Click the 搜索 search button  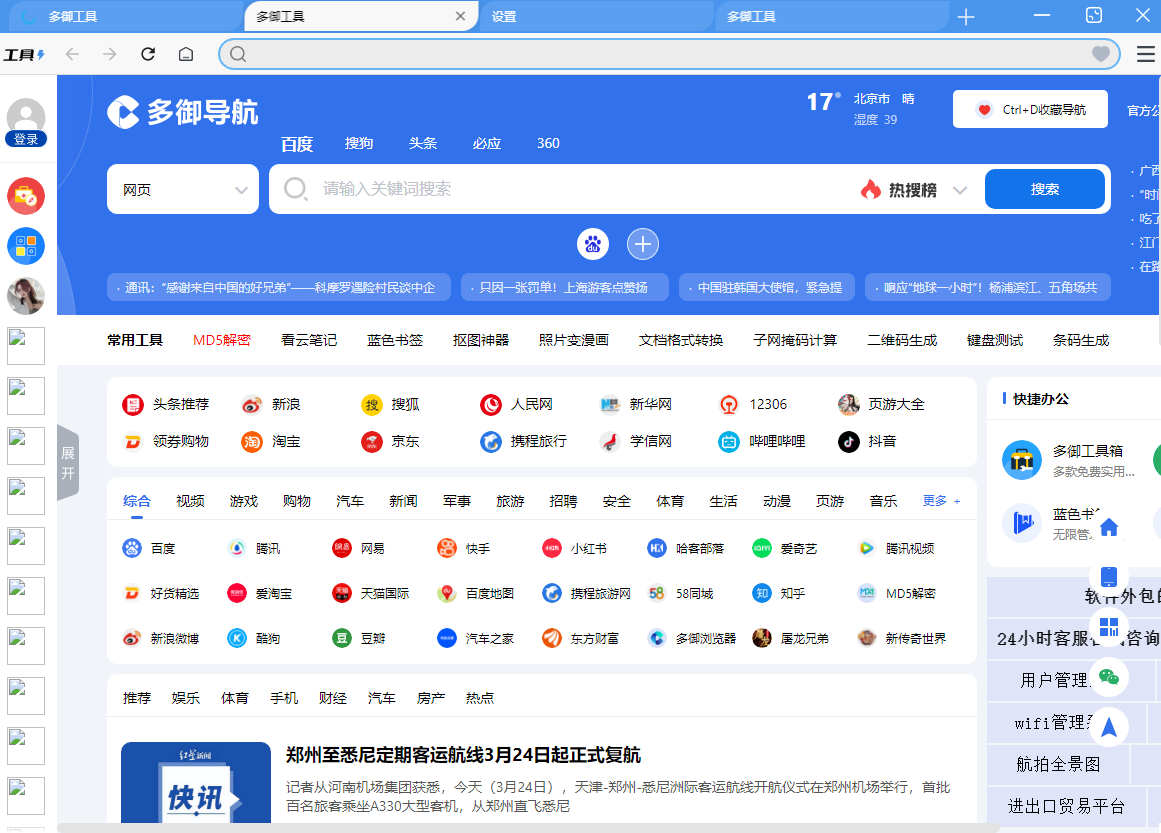1044,188
